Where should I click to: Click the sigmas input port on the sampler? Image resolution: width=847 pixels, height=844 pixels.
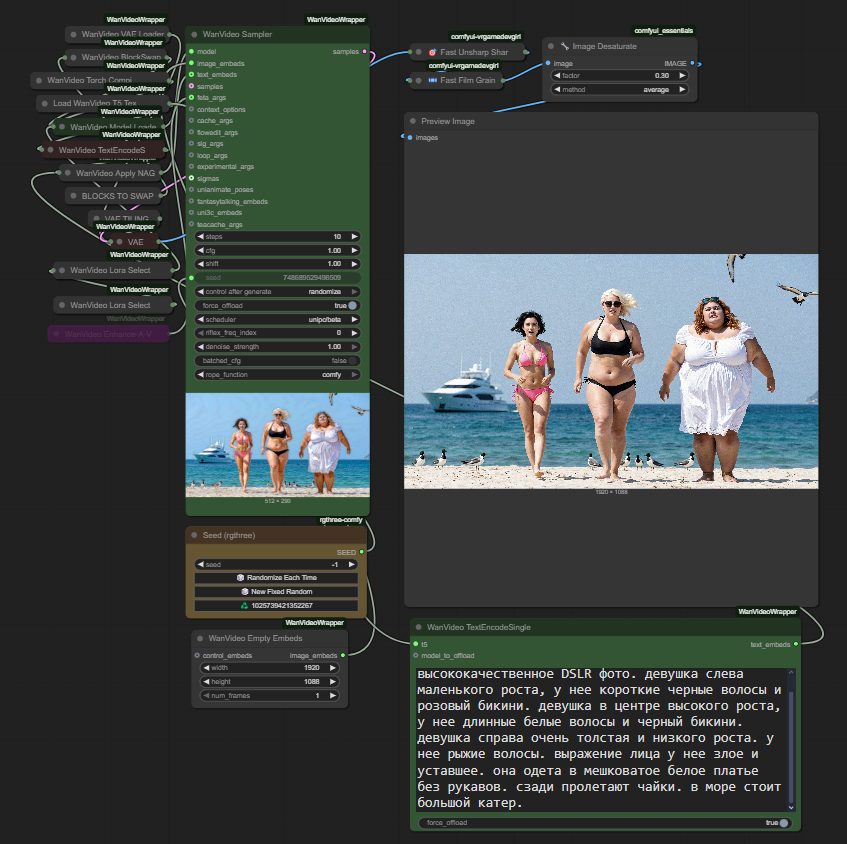click(191, 178)
